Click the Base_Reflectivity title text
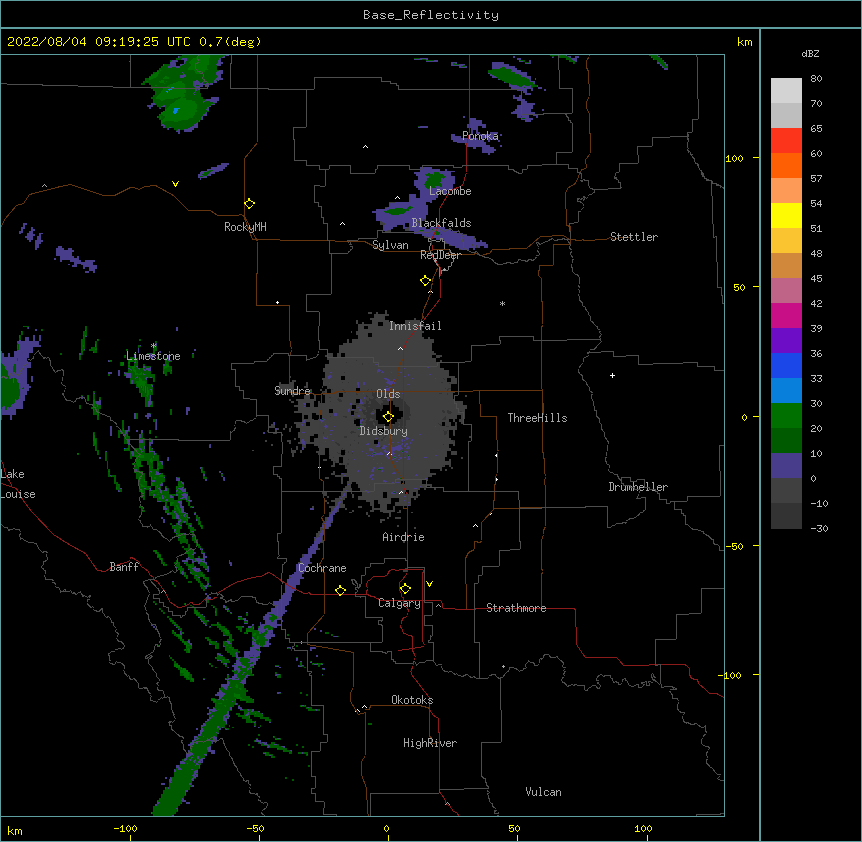 pyautogui.click(x=431, y=15)
